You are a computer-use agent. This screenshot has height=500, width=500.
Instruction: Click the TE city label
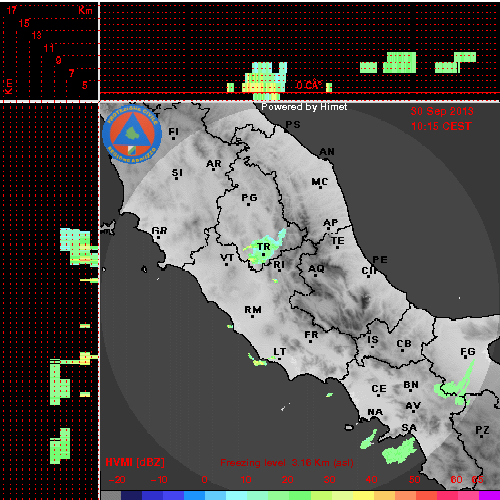click(x=338, y=240)
